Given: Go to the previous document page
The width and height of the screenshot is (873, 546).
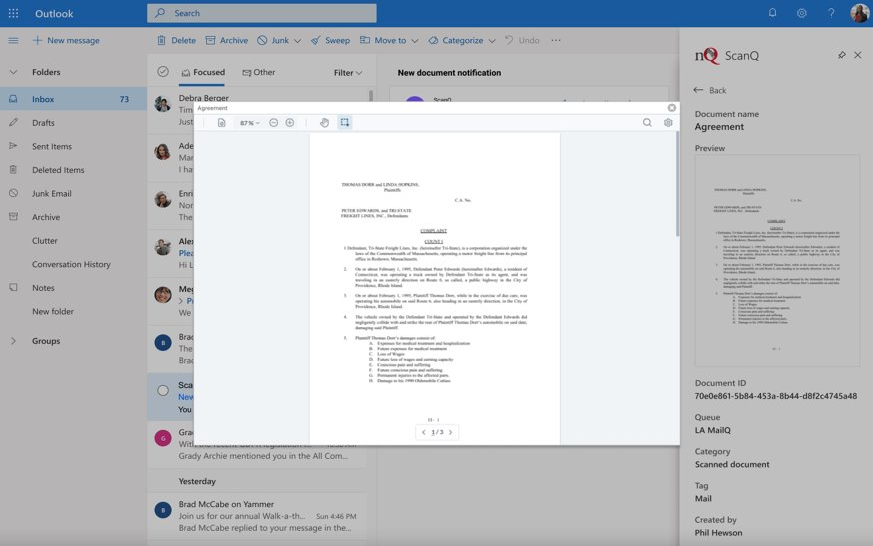Looking at the screenshot, I should pos(424,432).
